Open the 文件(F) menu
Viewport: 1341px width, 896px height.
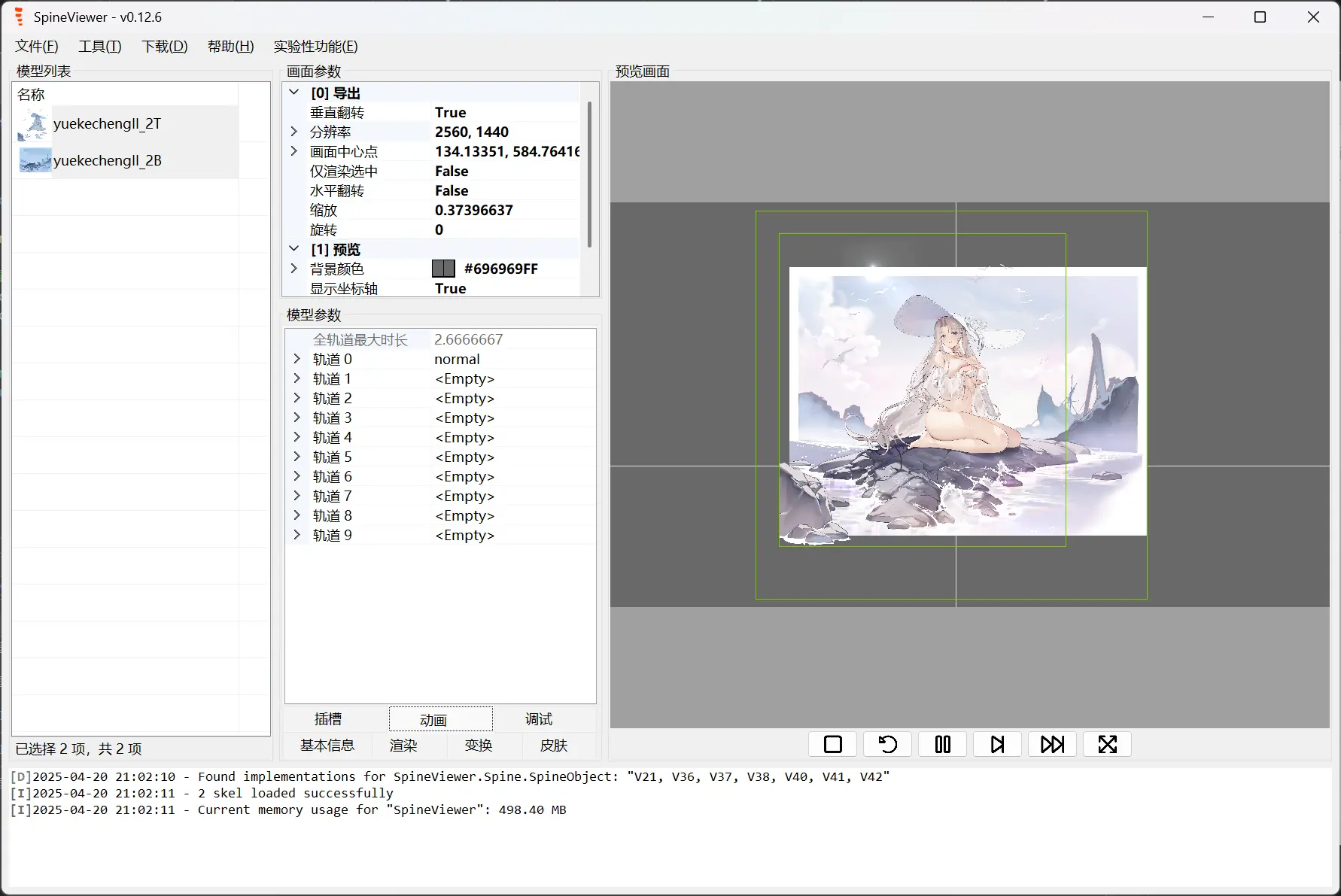pyautogui.click(x=35, y=46)
